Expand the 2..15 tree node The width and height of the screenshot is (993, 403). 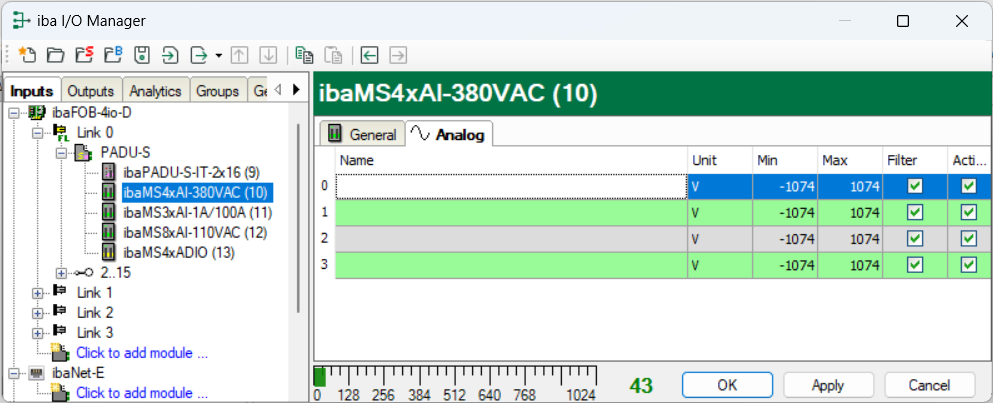click(x=61, y=272)
